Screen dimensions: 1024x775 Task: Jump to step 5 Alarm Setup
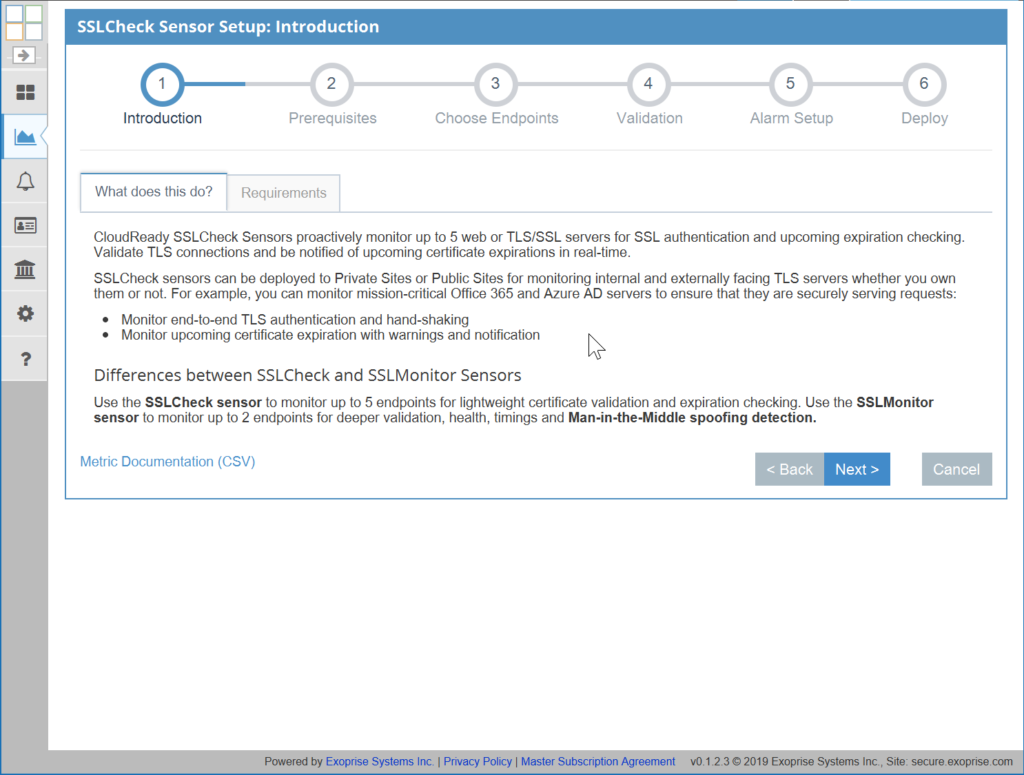pos(790,85)
